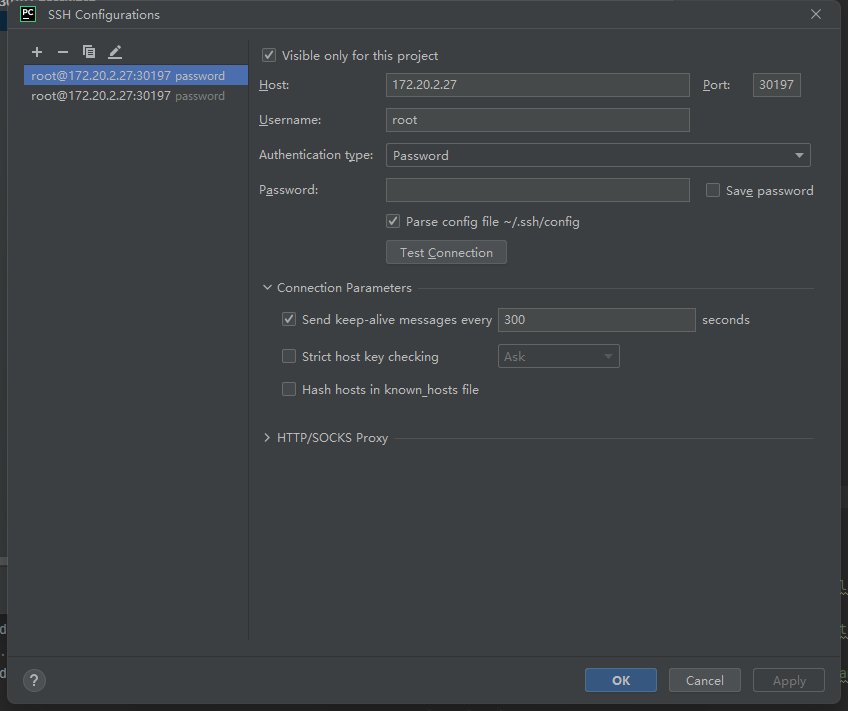Click into the Password input field

pyautogui.click(x=537, y=190)
